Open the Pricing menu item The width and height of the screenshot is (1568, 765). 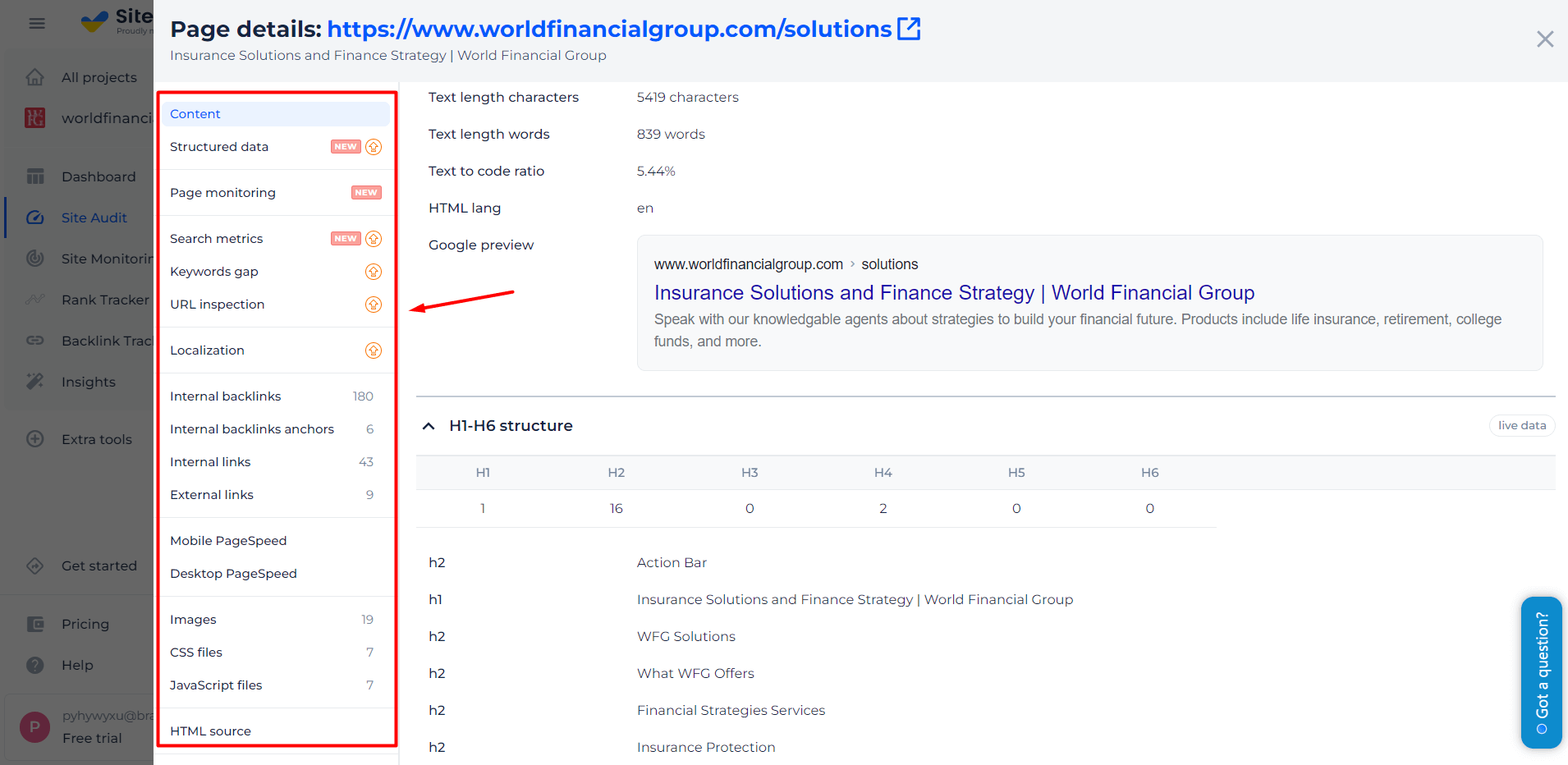click(x=85, y=624)
